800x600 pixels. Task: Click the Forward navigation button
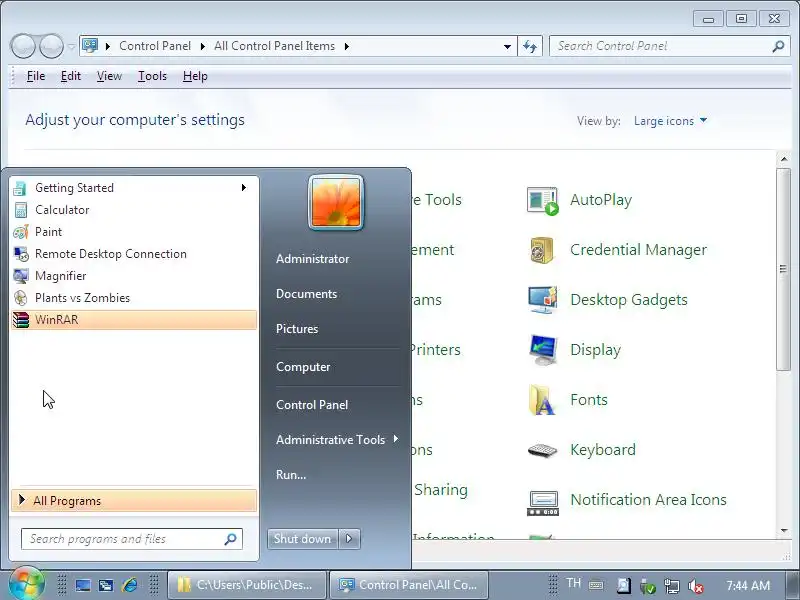52,46
